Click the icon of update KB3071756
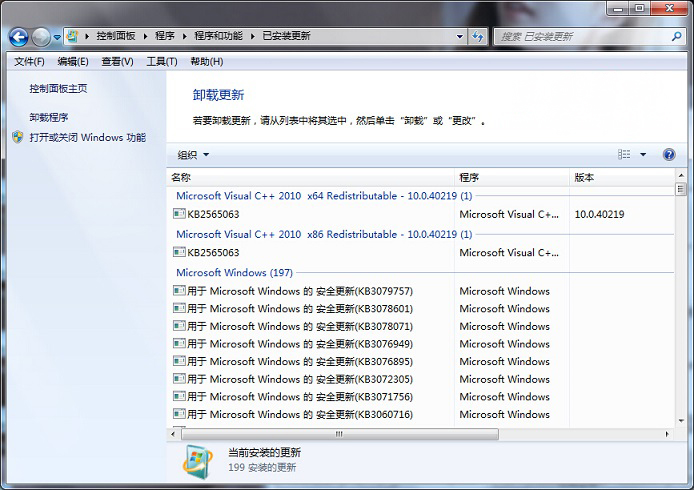Image resolution: width=694 pixels, height=490 pixels. tap(179, 396)
